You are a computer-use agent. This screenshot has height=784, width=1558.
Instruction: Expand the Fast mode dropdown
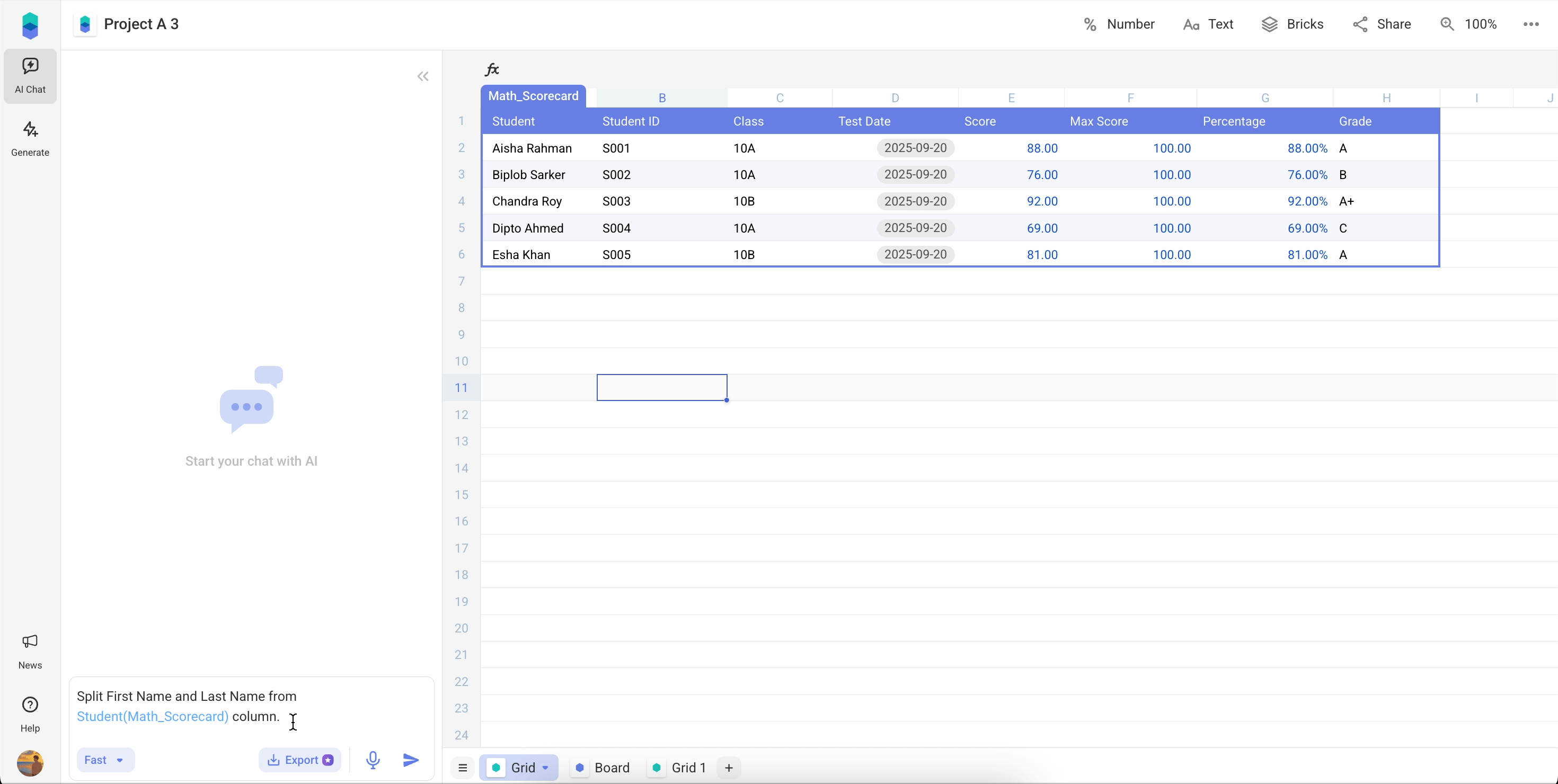point(105,760)
